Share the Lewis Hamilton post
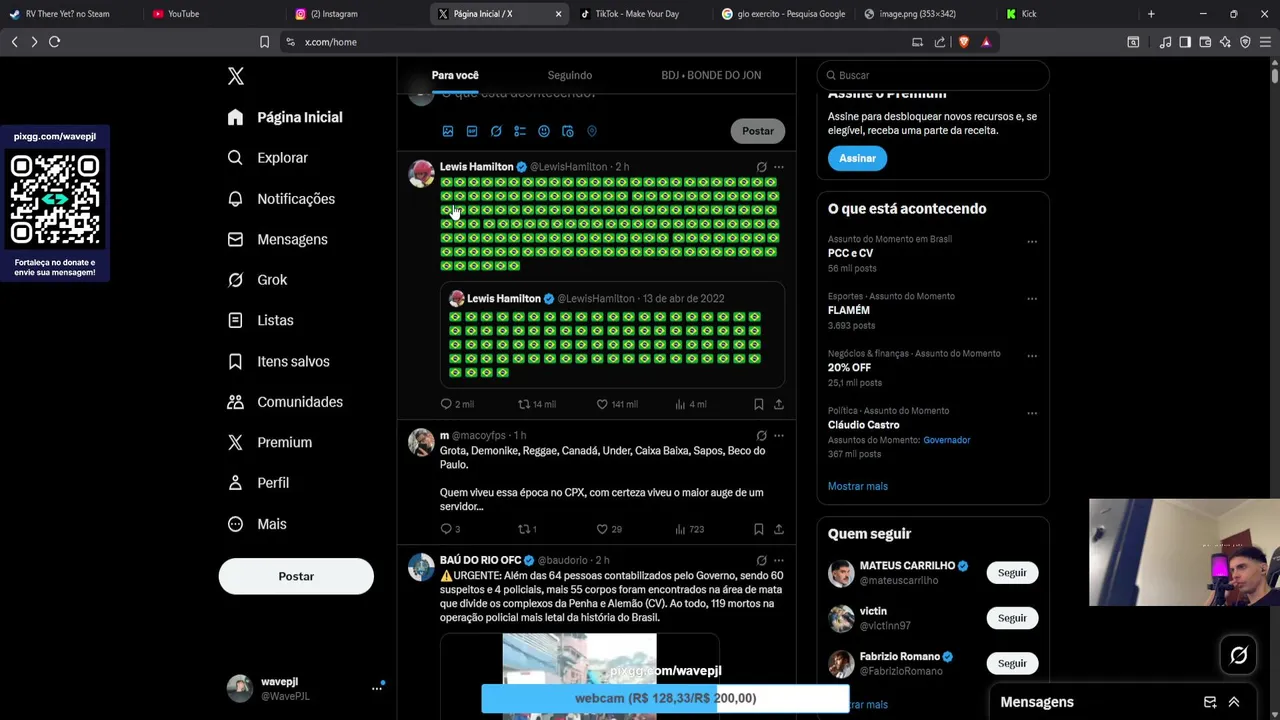 tap(779, 404)
